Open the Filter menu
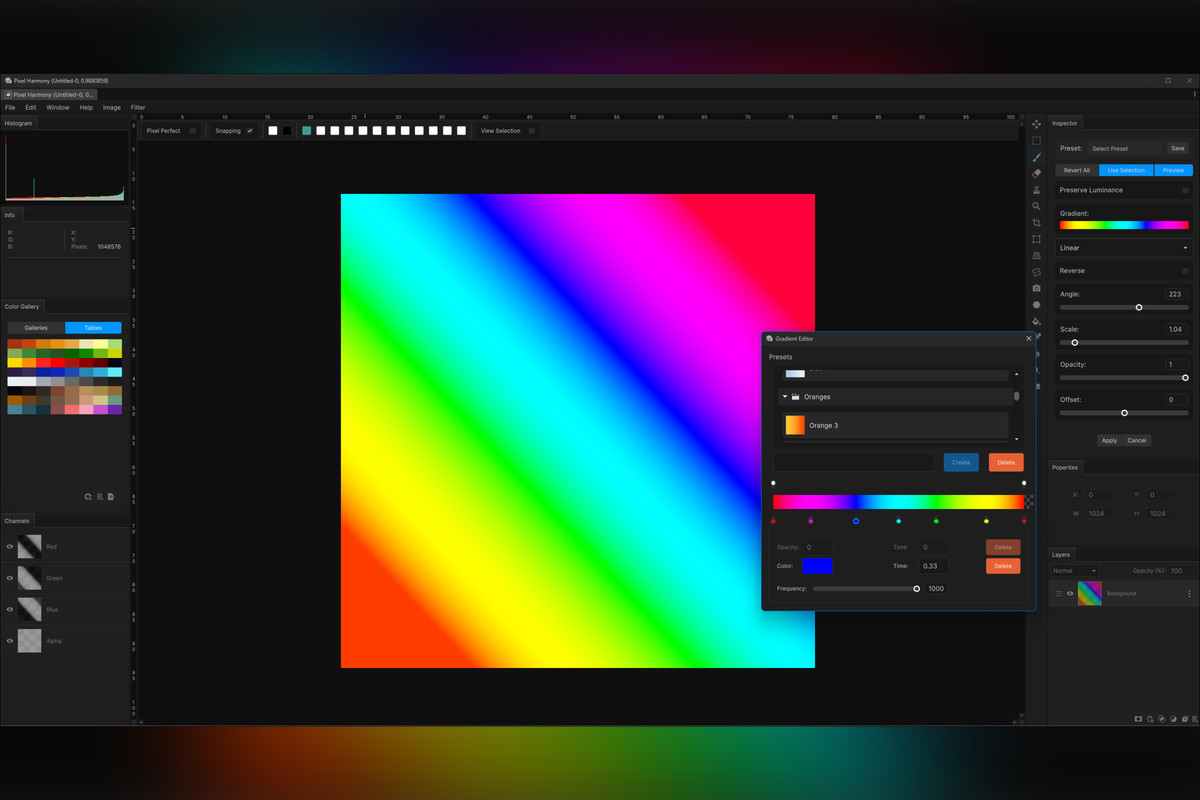This screenshot has width=1200, height=800. (137, 107)
